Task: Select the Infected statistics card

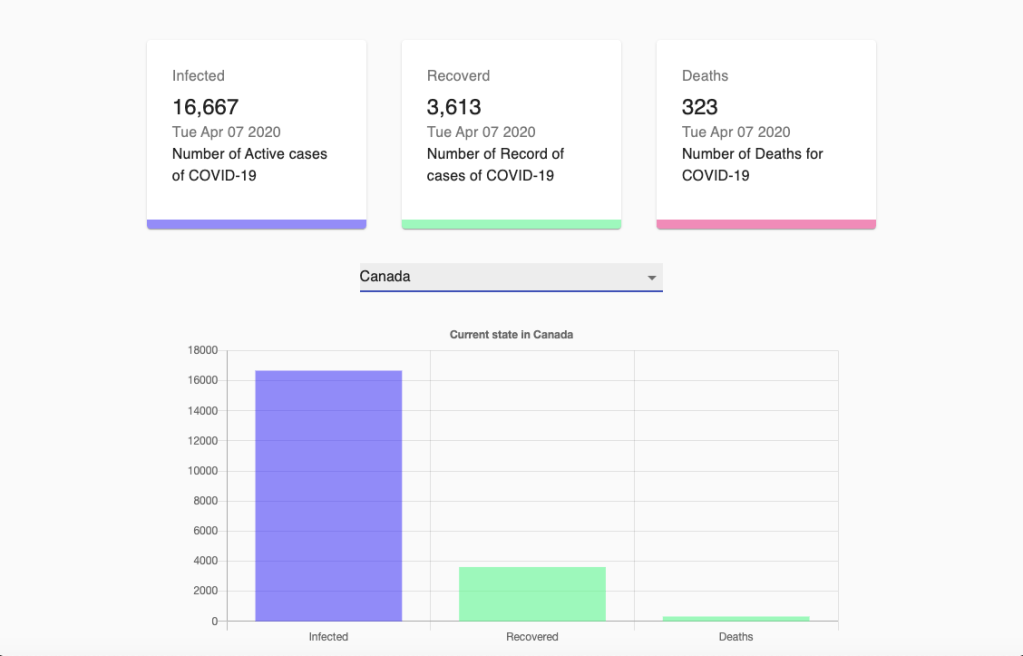Action: coord(256,130)
